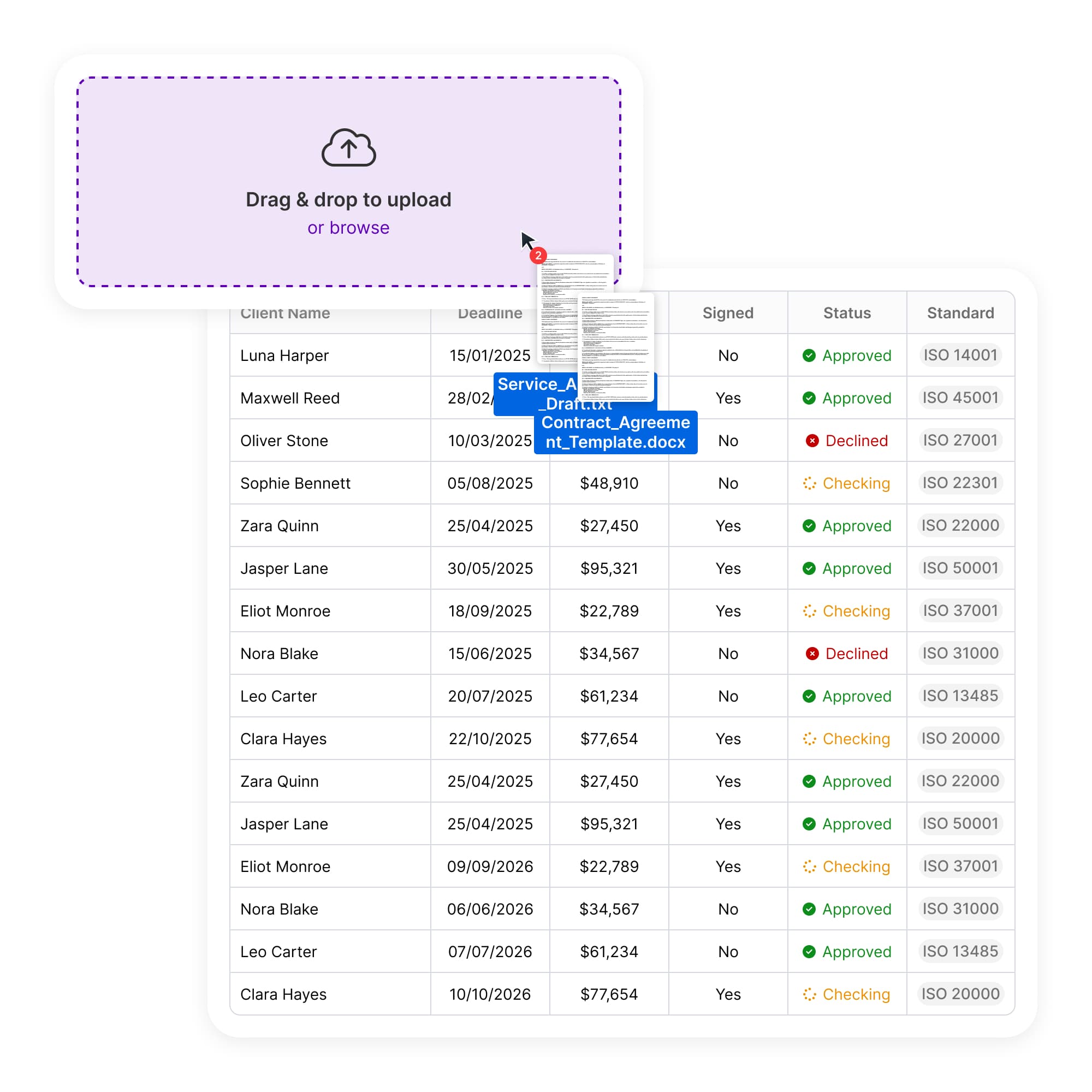Image resolution: width=1092 pixels, height=1092 pixels.
Task: Click the 'Drag & drop to upload' heading
Action: click(348, 199)
